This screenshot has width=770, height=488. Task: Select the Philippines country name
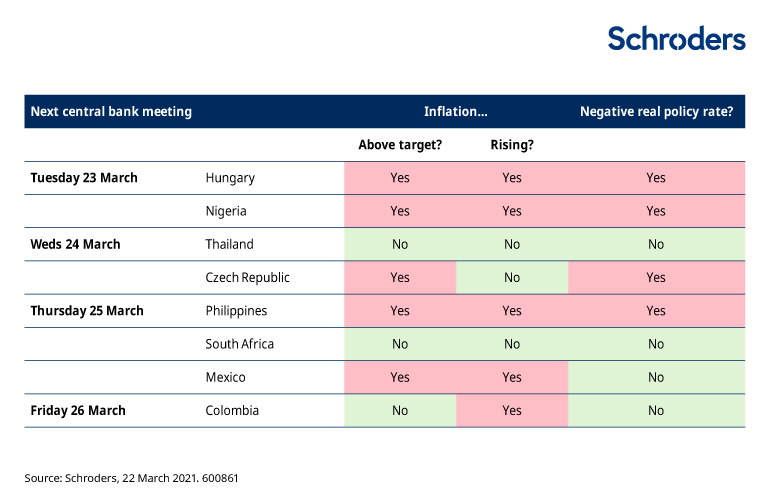[x=235, y=311]
